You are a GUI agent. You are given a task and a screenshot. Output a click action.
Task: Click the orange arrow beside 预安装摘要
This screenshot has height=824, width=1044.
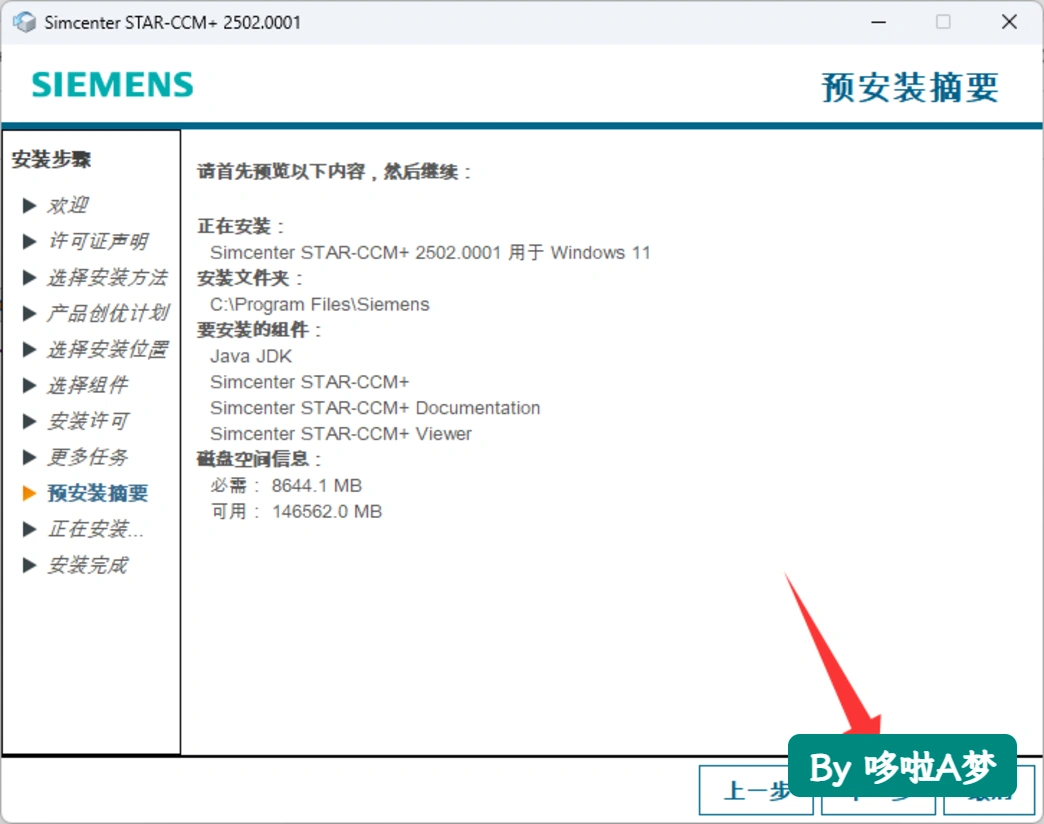tap(29, 493)
